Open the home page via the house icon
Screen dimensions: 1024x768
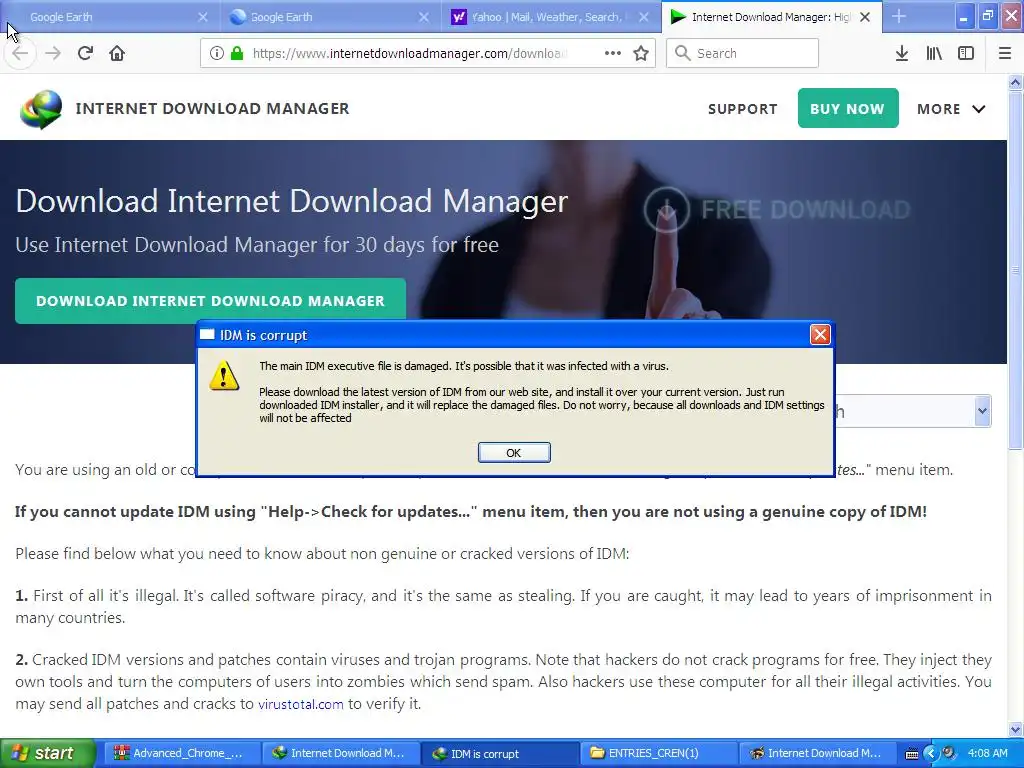tap(117, 53)
